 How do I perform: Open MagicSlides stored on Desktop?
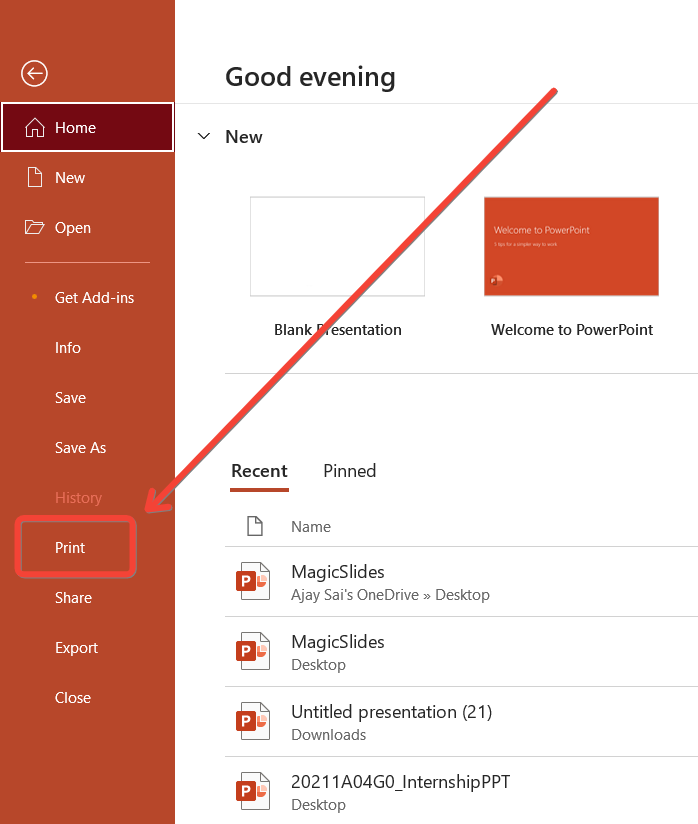[x=461, y=652]
